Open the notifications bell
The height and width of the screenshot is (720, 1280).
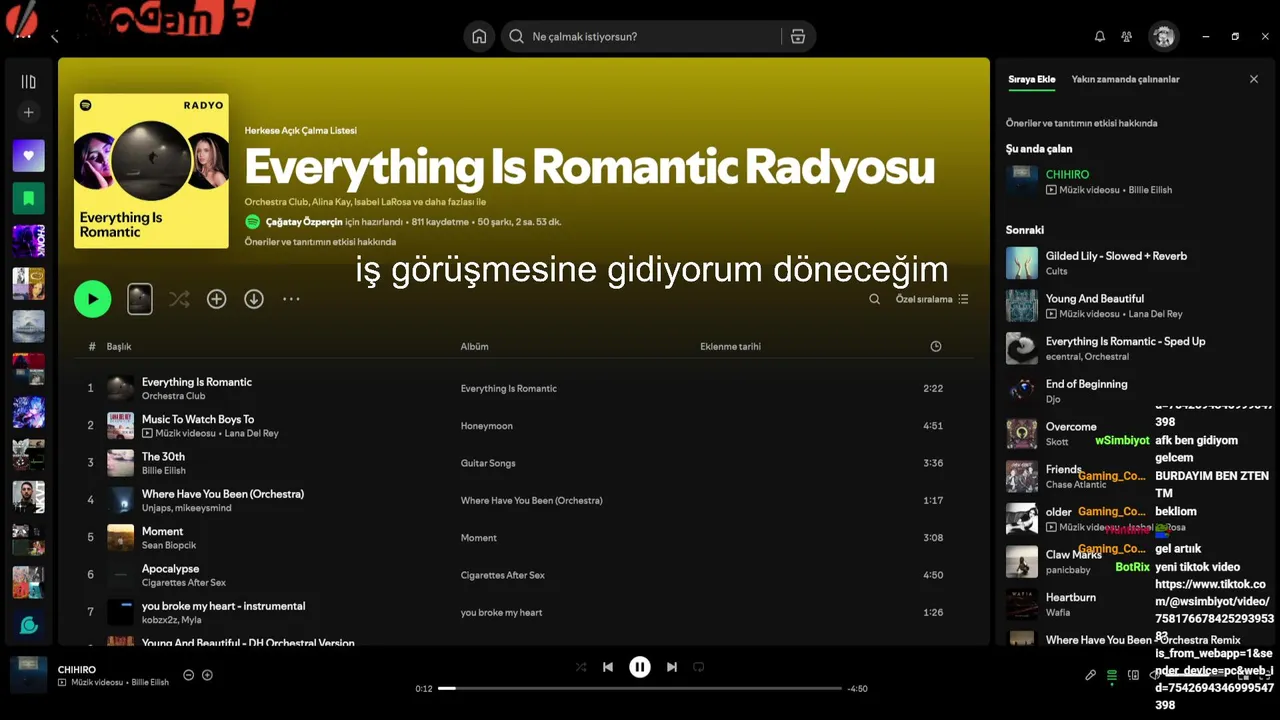[1100, 36]
